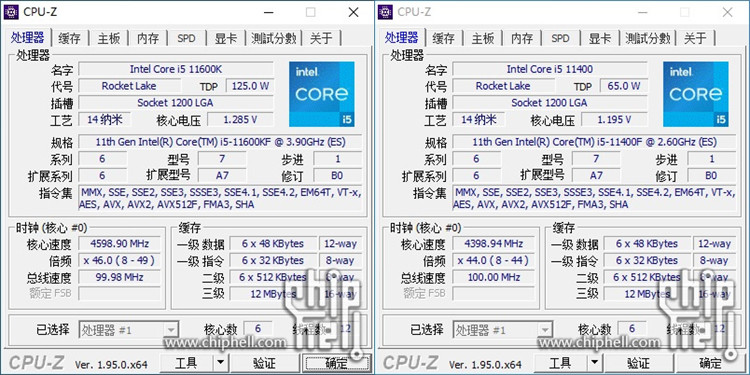Click 确定 button in left window
This screenshot has height=375, width=750.
click(336, 363)
